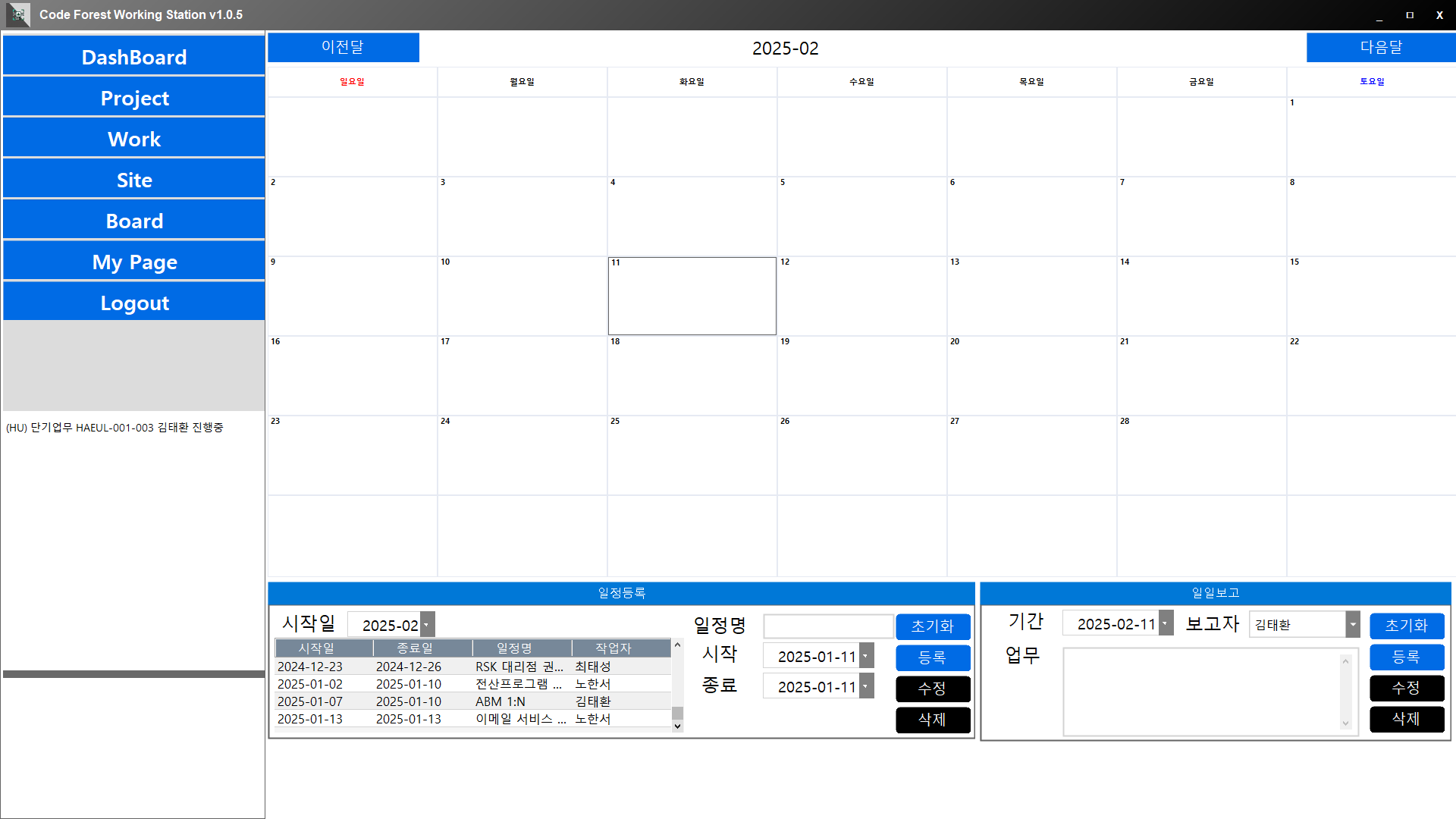Select calendar day 28

tap(1201, 455)
